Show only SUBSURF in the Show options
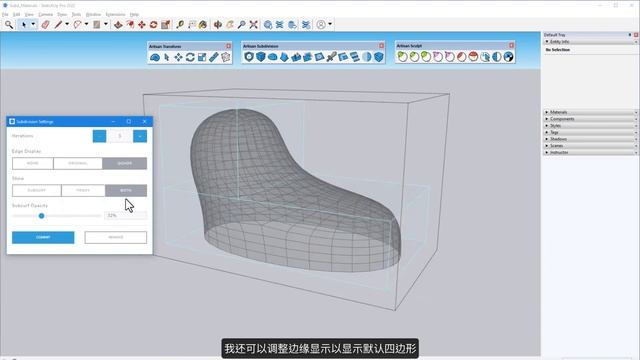 (37, 191)
